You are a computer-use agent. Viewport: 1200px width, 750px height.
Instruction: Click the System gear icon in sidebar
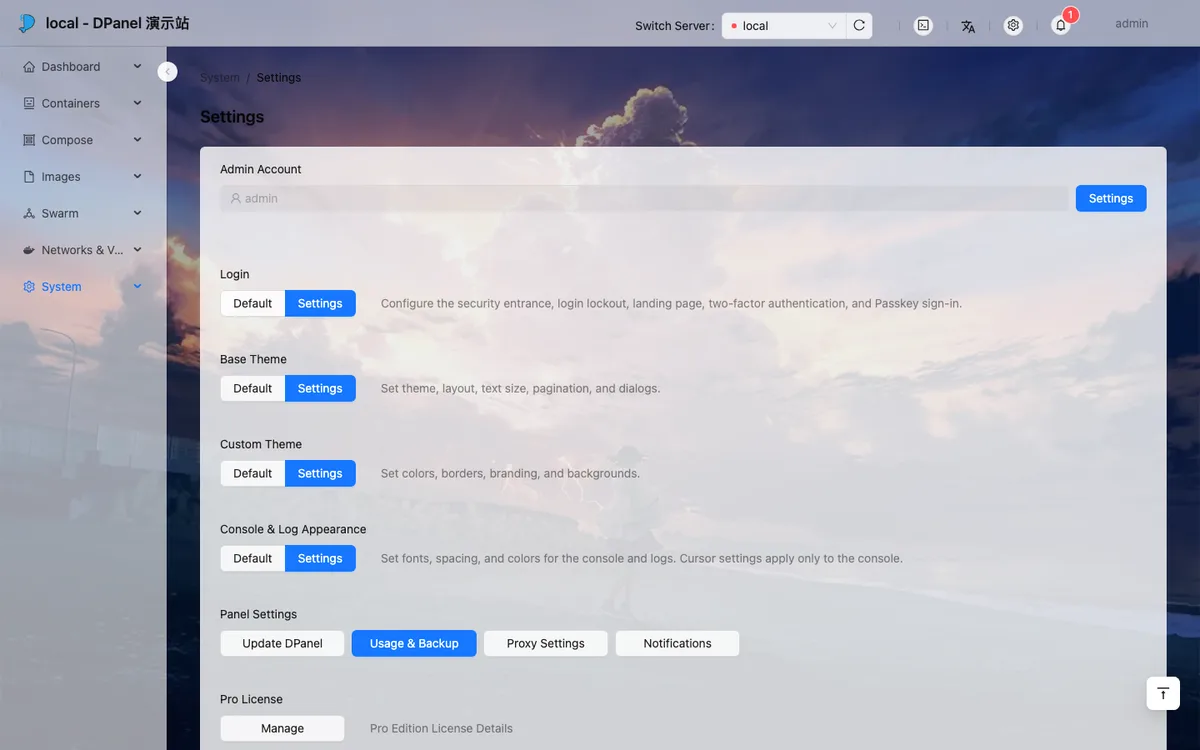30,287
